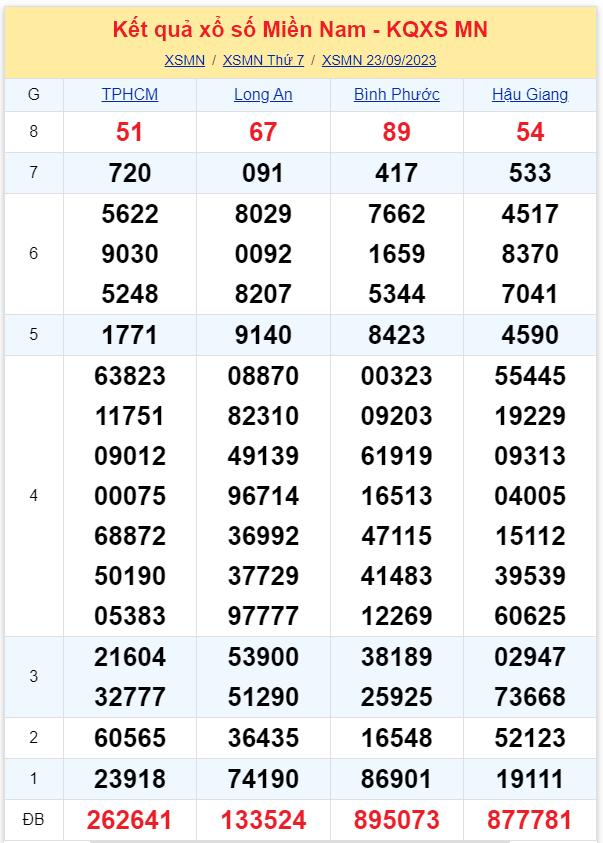The height and width of the screenshot is (843, 603).
Task: Click prize 3 number 51290
Action: coord(263,697)
